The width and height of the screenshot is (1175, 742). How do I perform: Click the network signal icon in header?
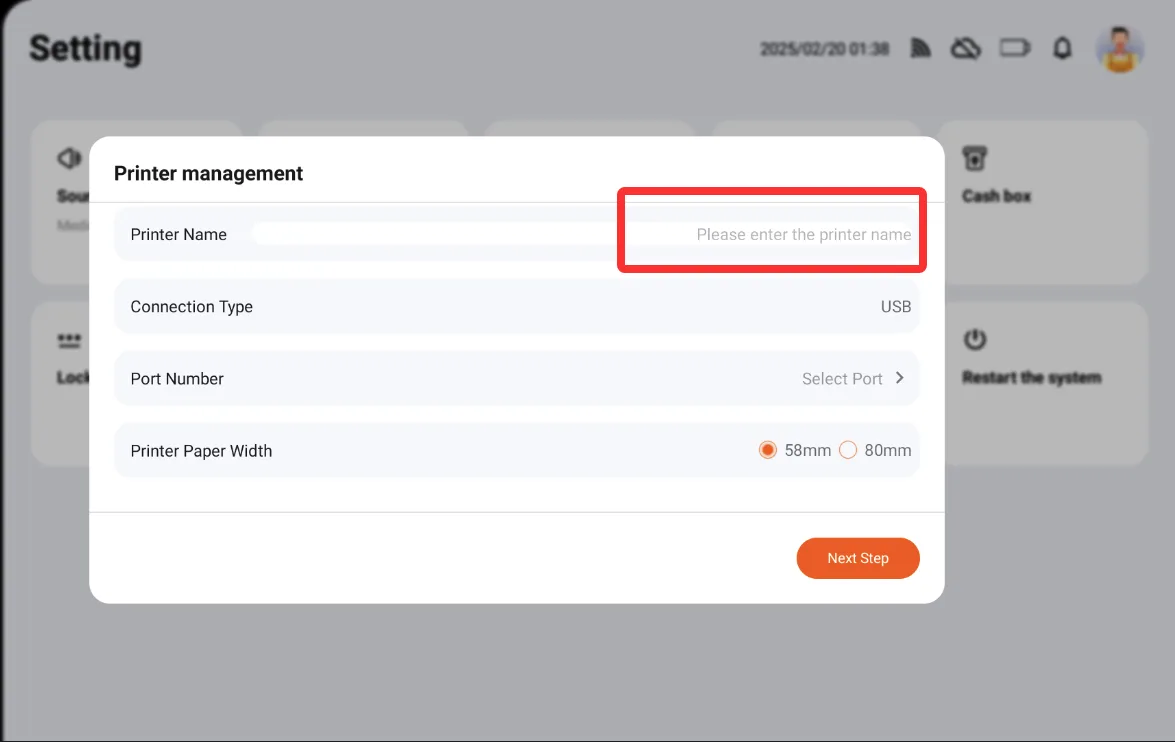pos(920,48)
